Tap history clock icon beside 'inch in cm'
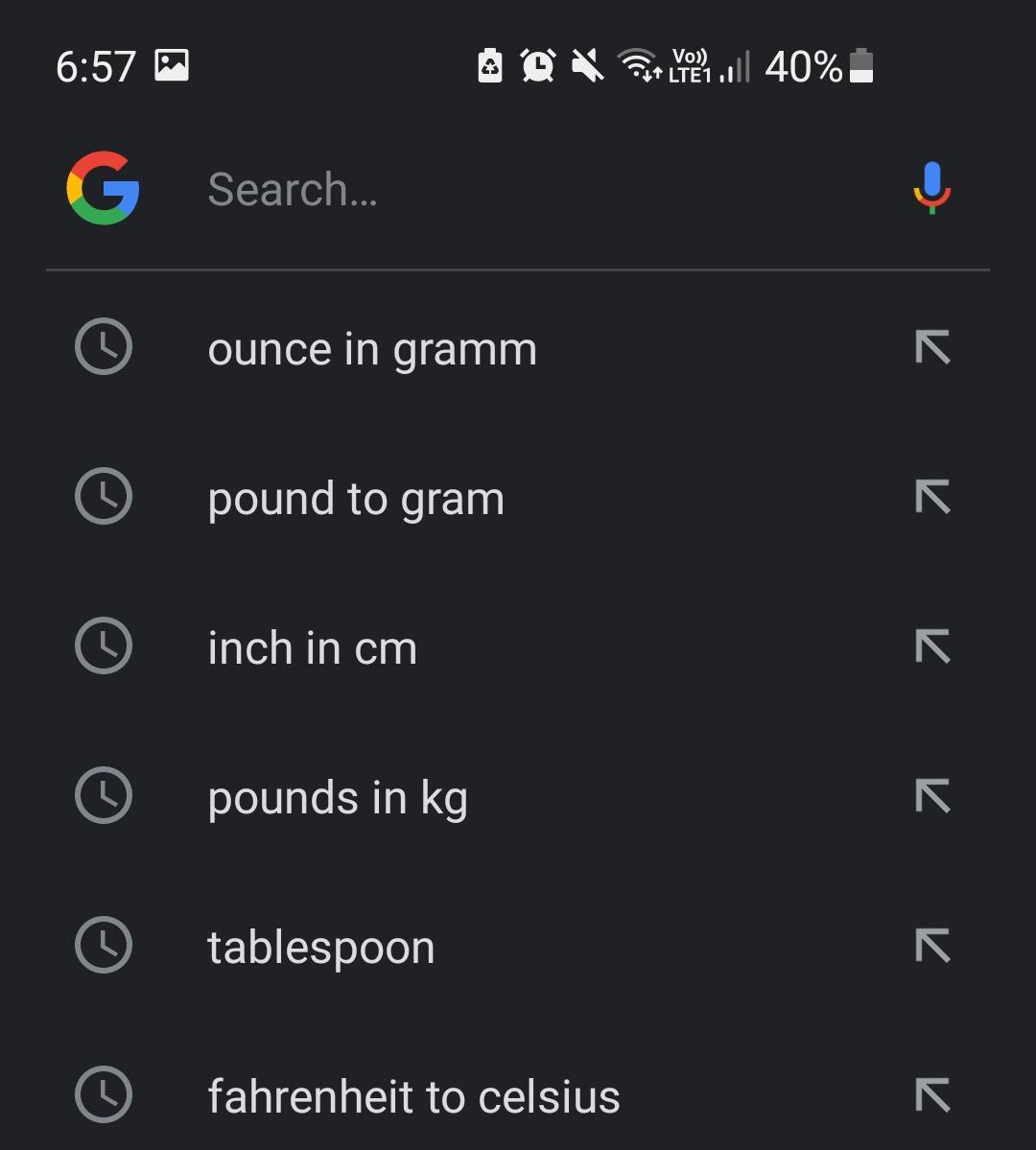The width and height of the screenshot is (1036, 1150). pyautogui.click(x=103, y=646)
